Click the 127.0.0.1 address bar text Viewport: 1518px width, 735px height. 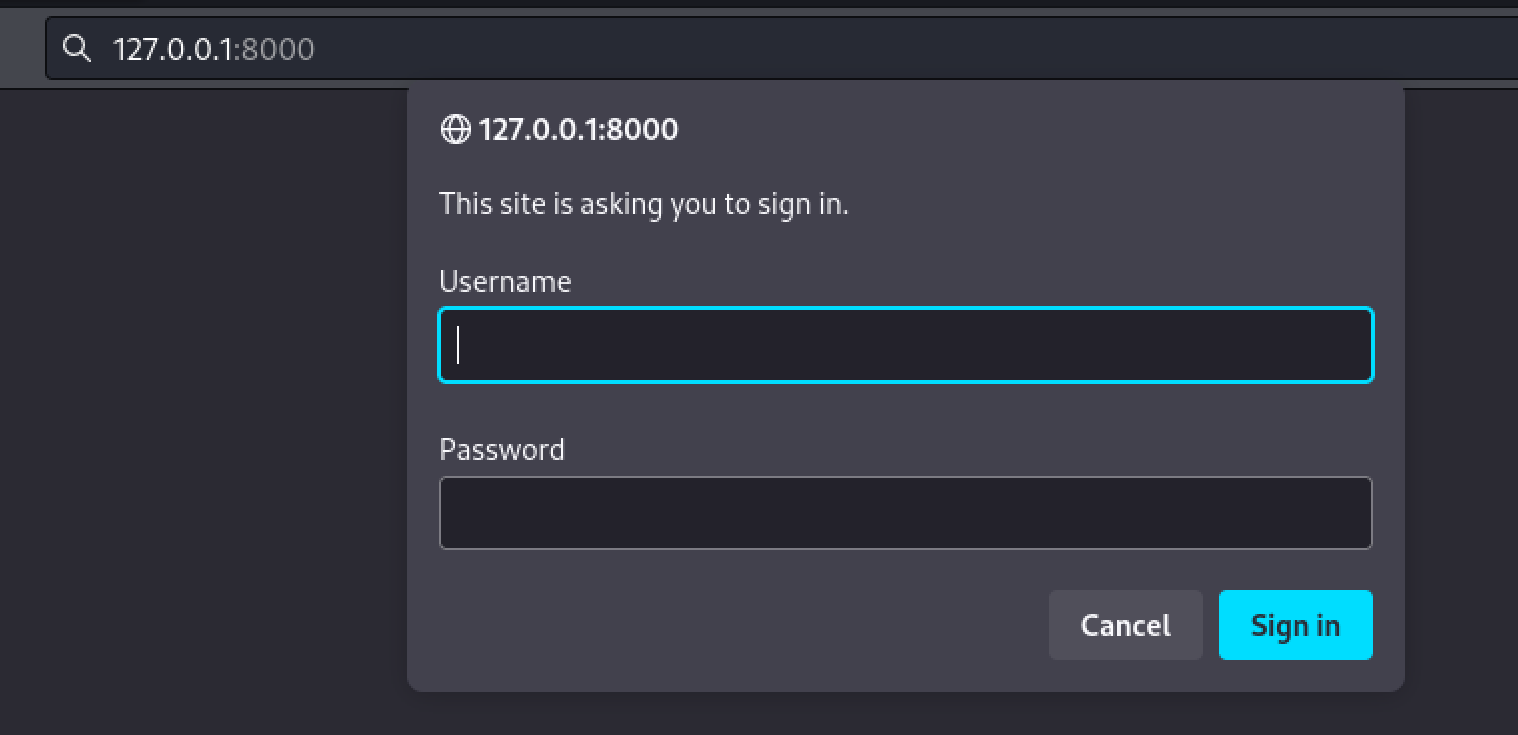coord(171,48)
